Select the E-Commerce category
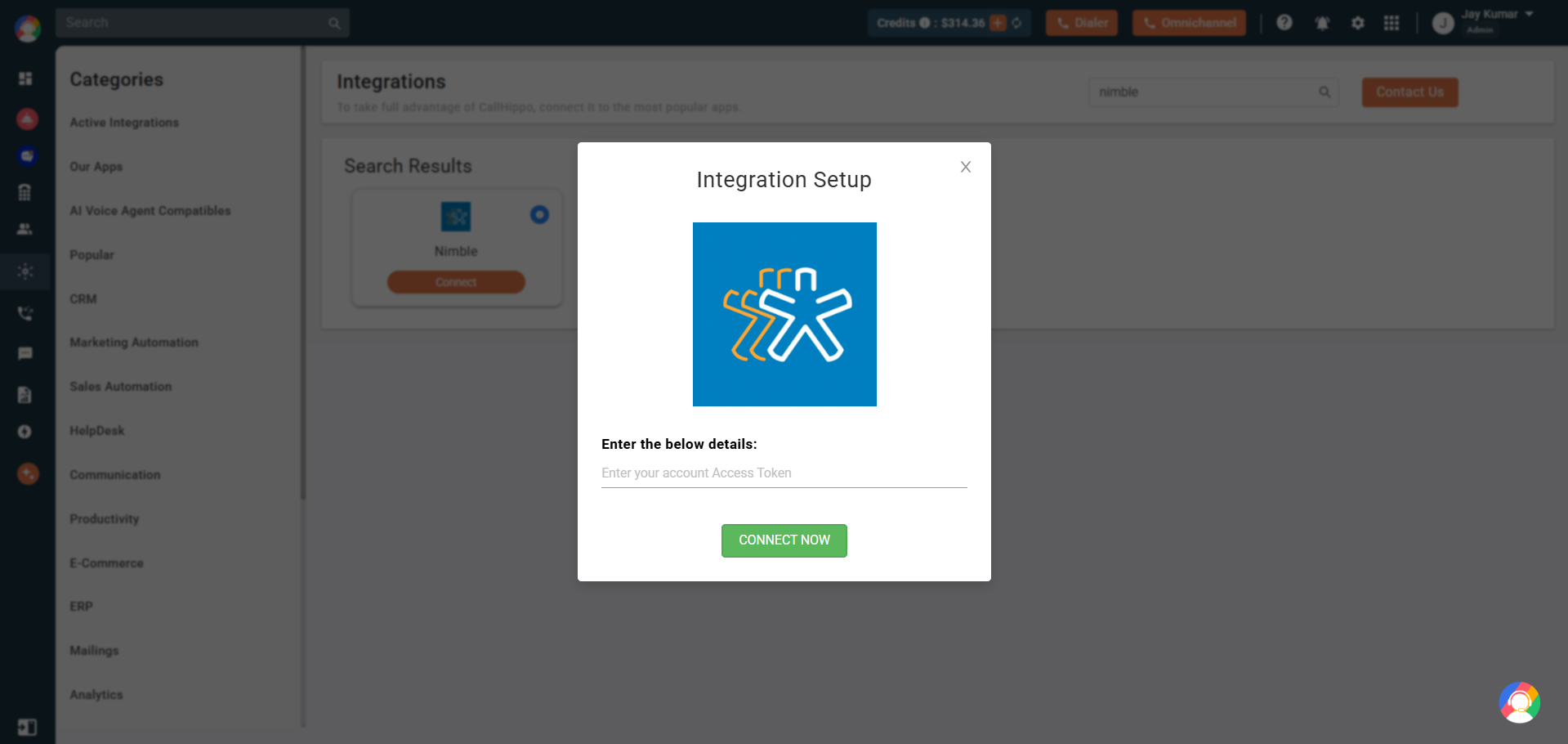This screenshot has height=744, width=1568. (106, 563)
